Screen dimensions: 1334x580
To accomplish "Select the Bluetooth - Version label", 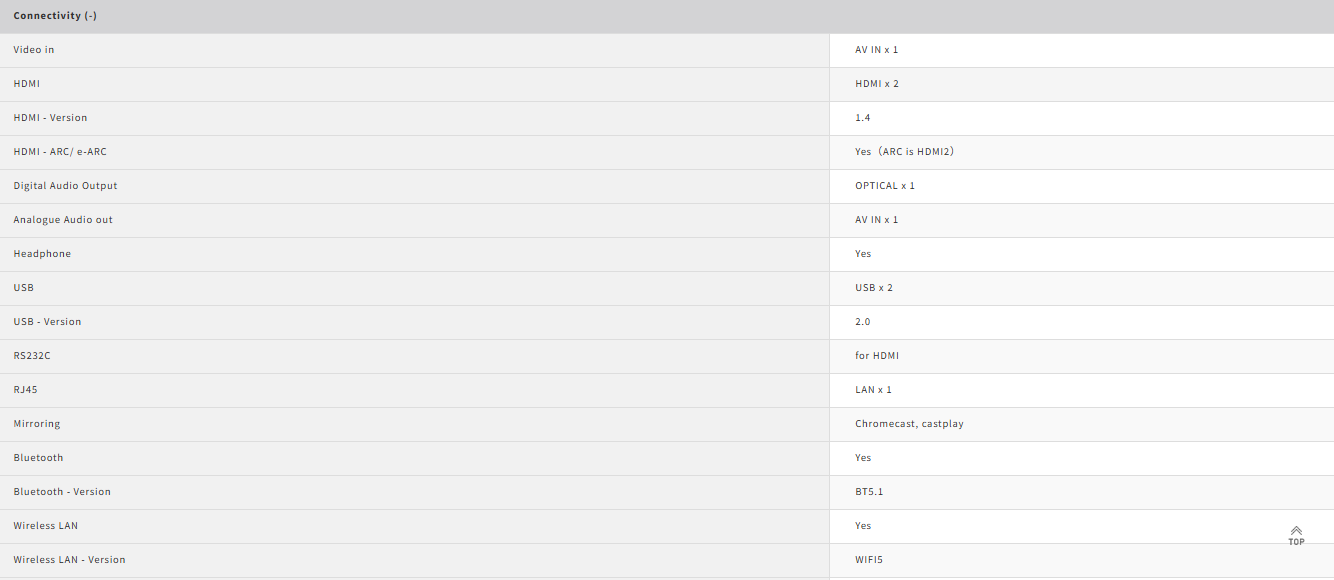I will (x=62, y=492).
